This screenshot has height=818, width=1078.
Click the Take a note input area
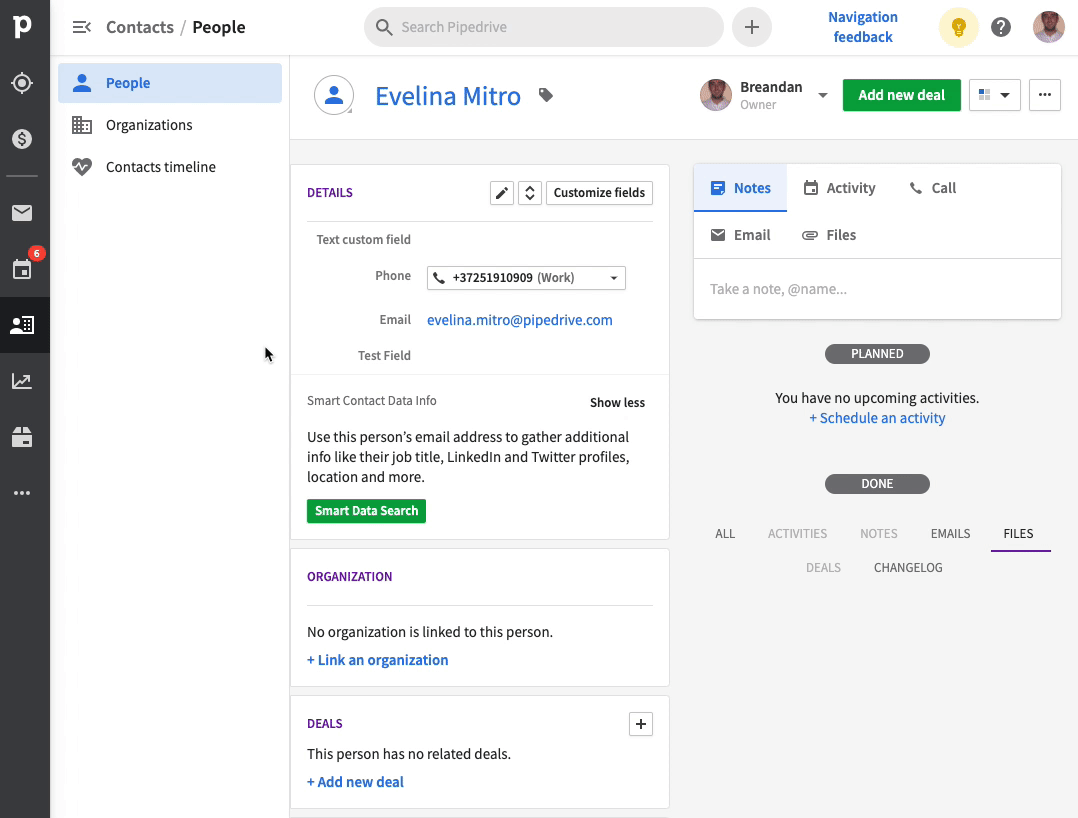[x=877, y=289]
